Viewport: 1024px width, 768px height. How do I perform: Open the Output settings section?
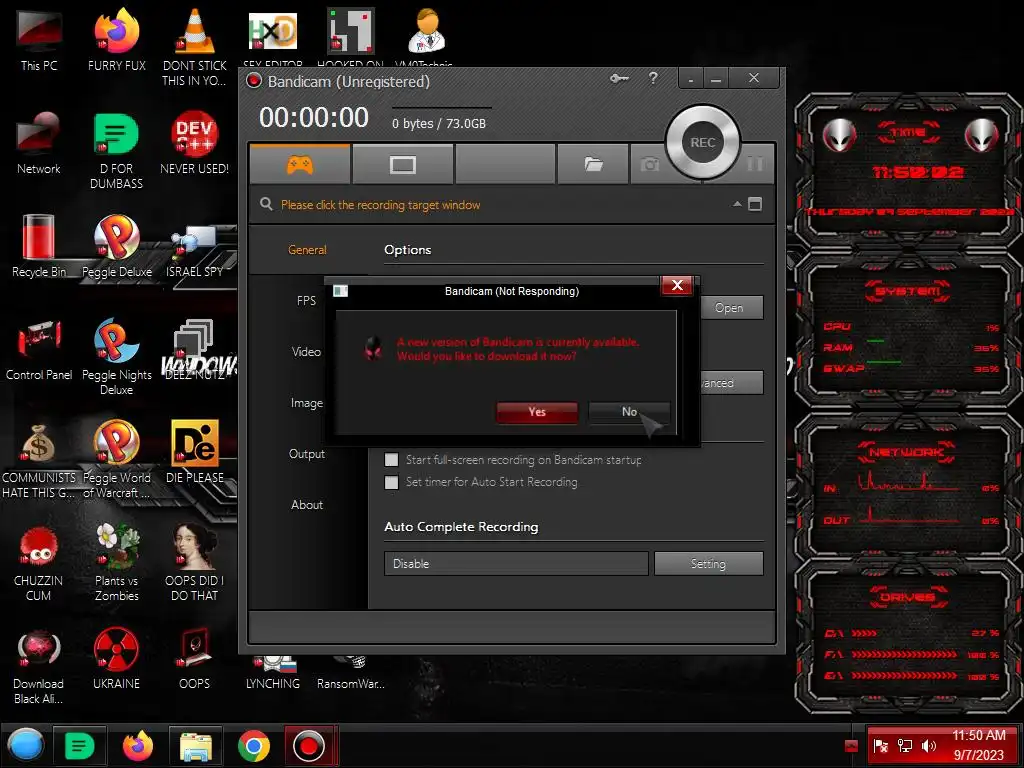[x=307, y=454]
